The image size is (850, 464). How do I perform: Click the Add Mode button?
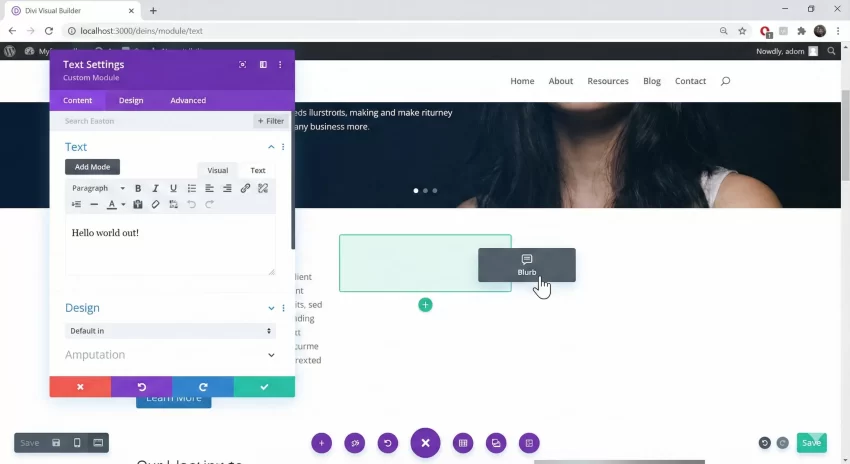(x=92, y=167)
